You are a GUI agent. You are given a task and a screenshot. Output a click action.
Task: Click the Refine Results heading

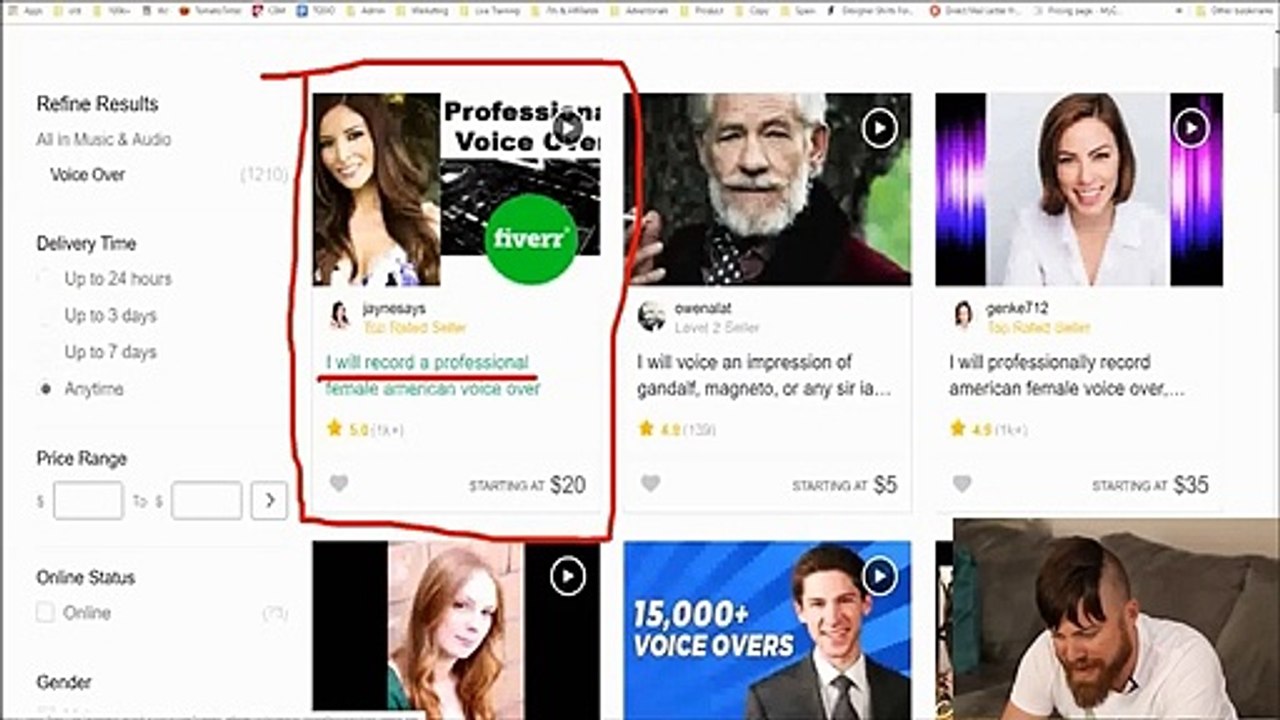97,104
